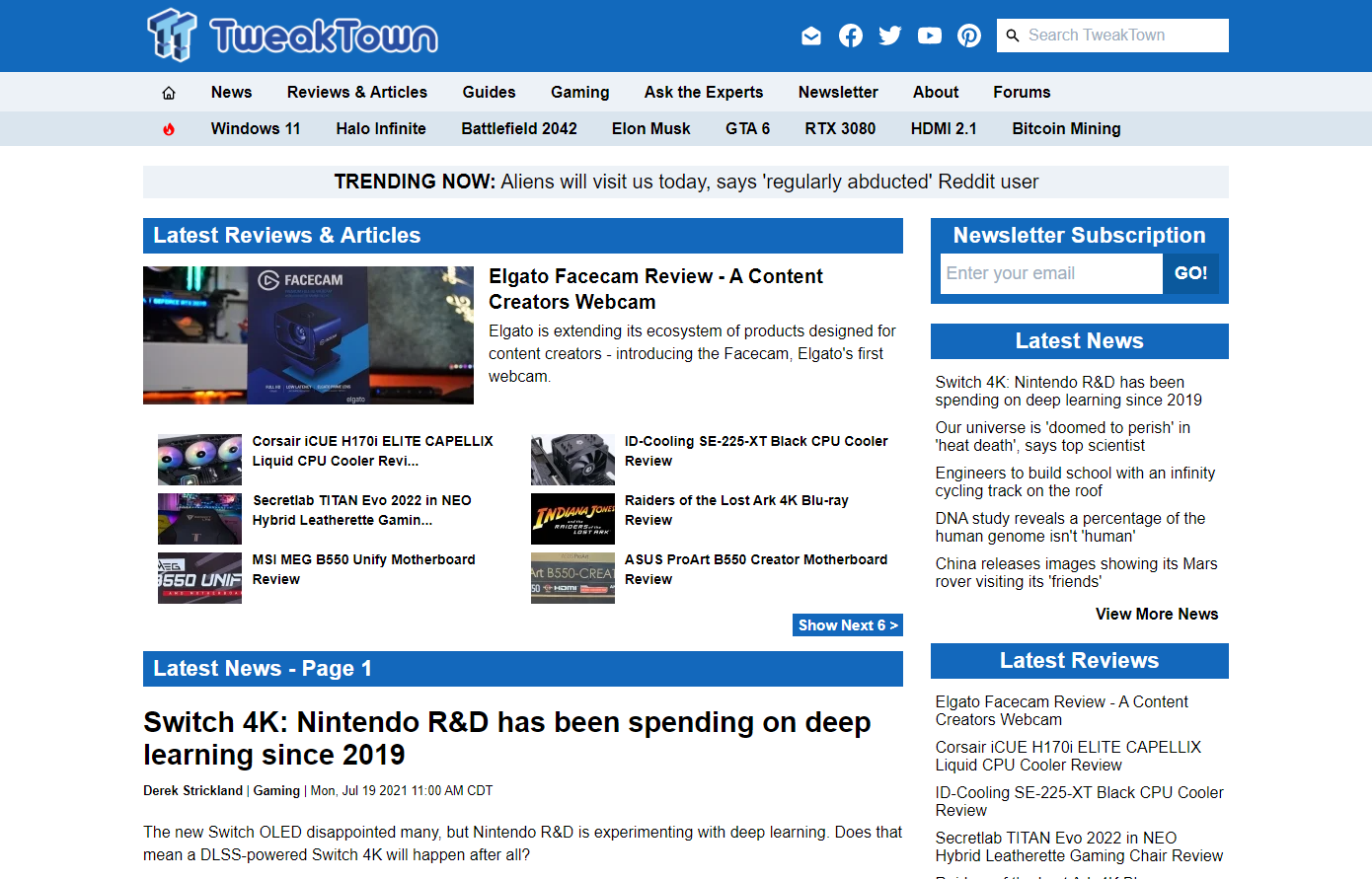Open the RTX 3080 topic

click(840, 128)
